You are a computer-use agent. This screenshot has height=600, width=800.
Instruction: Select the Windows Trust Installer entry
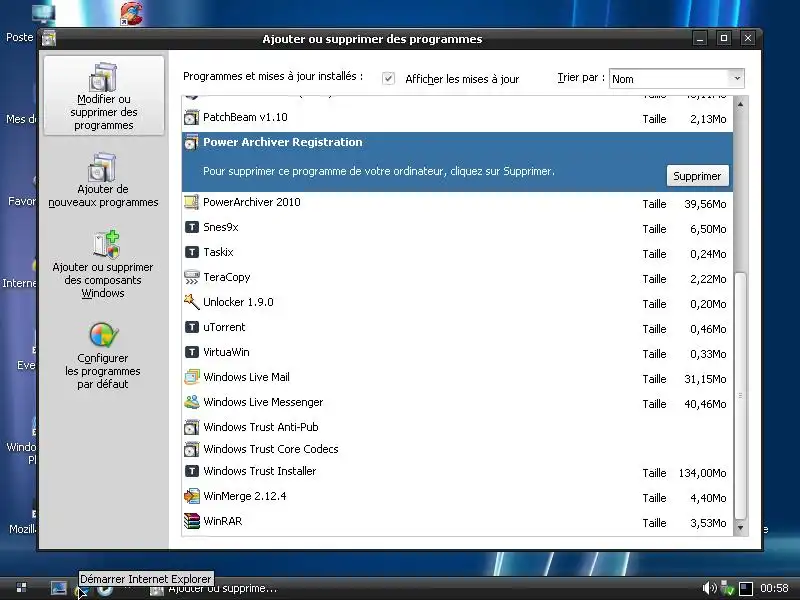tap(457, 472)
